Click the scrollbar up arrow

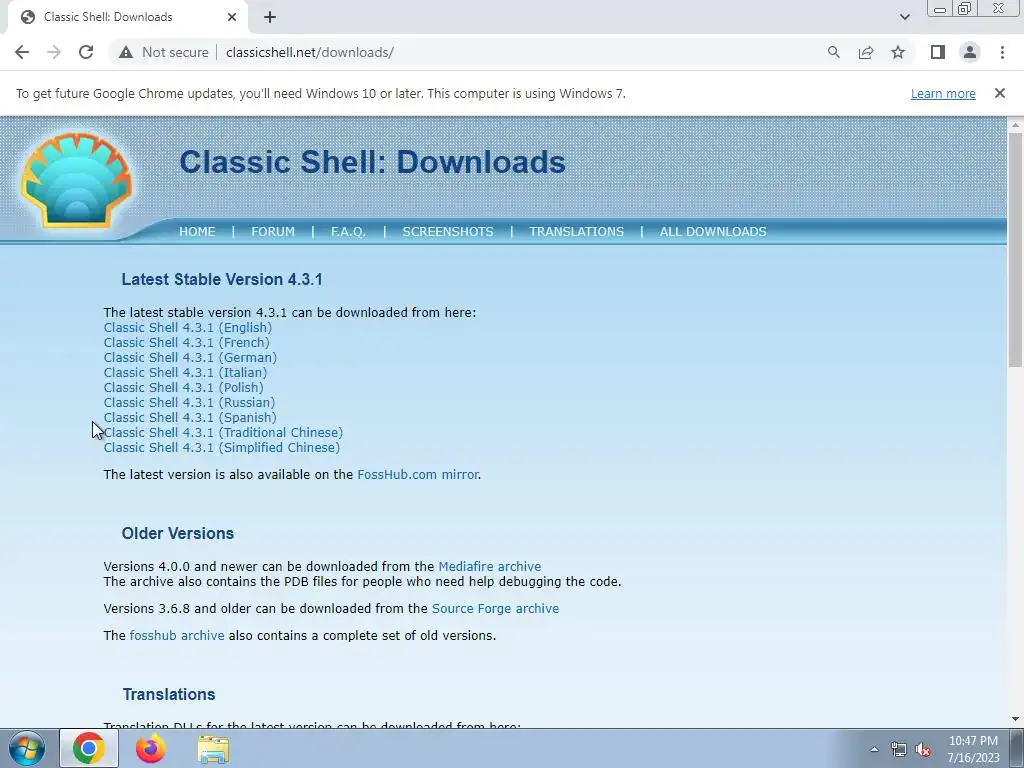(1016, 124)
